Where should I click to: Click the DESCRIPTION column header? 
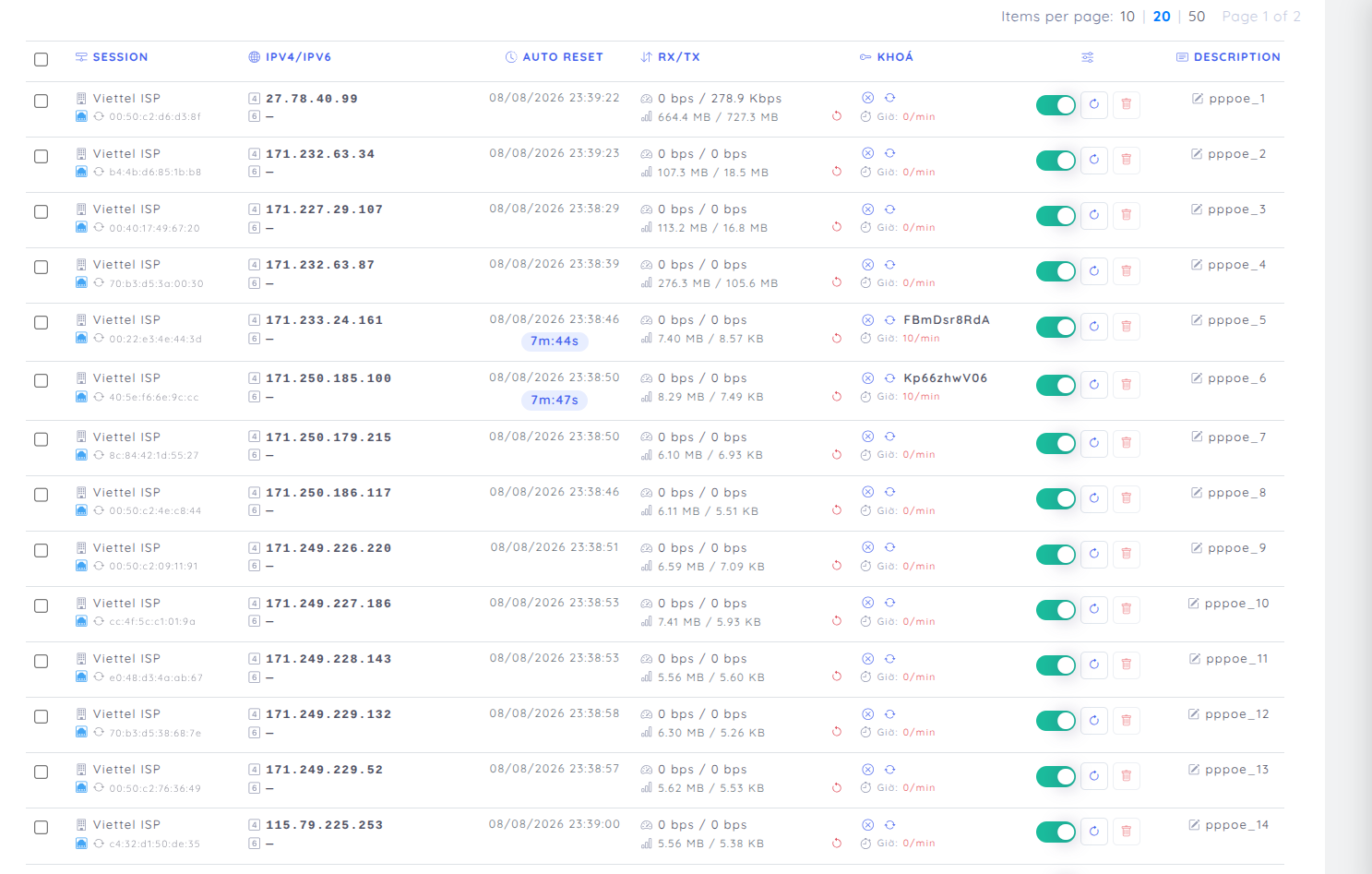pyautogui.click(x=1228, y=57)
